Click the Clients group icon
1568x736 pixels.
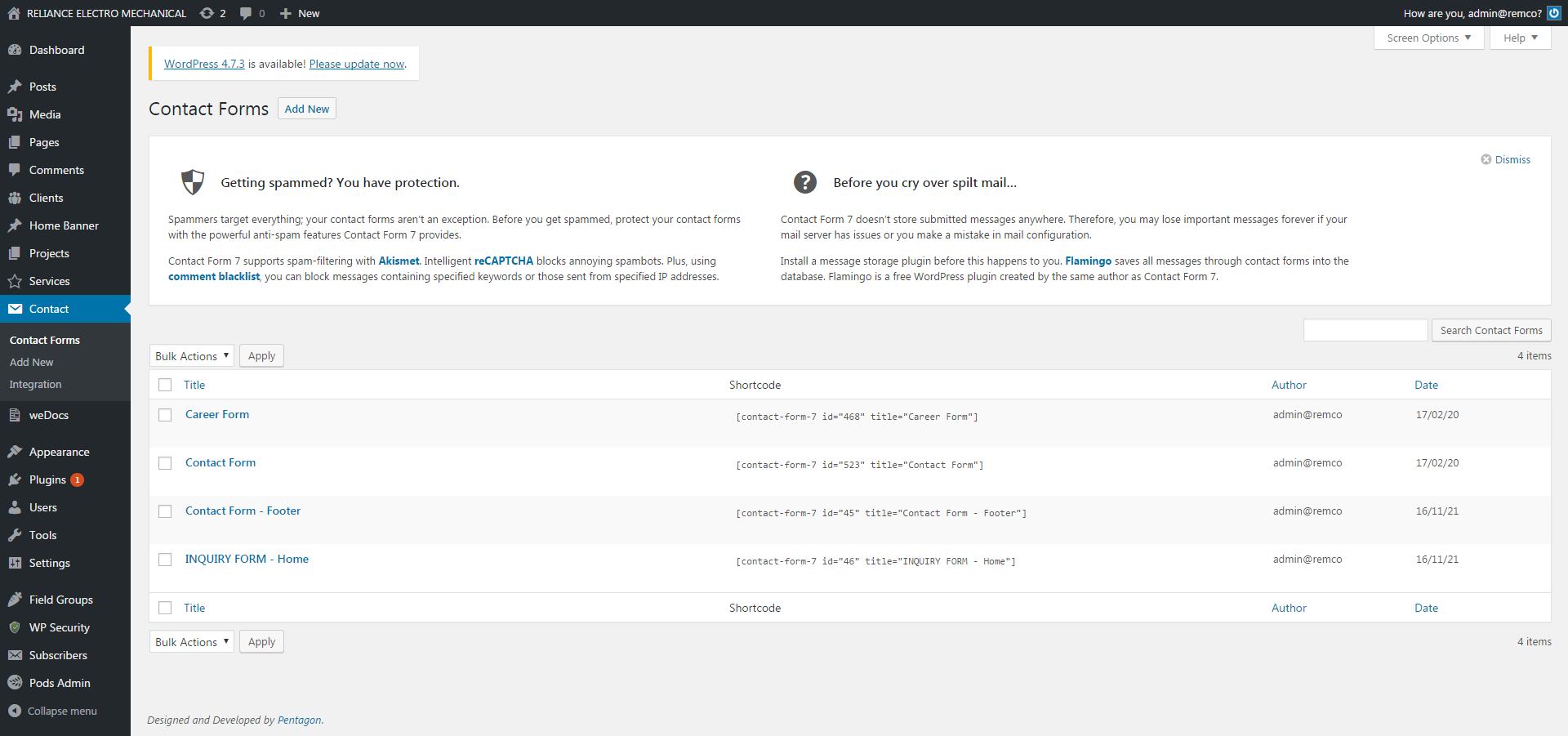point(15,198)
